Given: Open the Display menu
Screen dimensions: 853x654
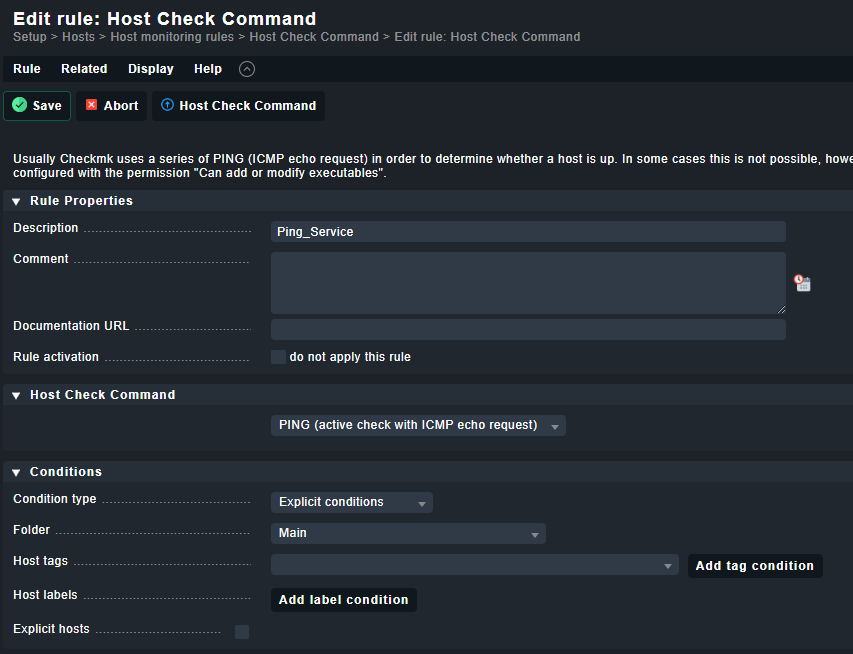Looking at the screenshot, I should coord(151,69).
